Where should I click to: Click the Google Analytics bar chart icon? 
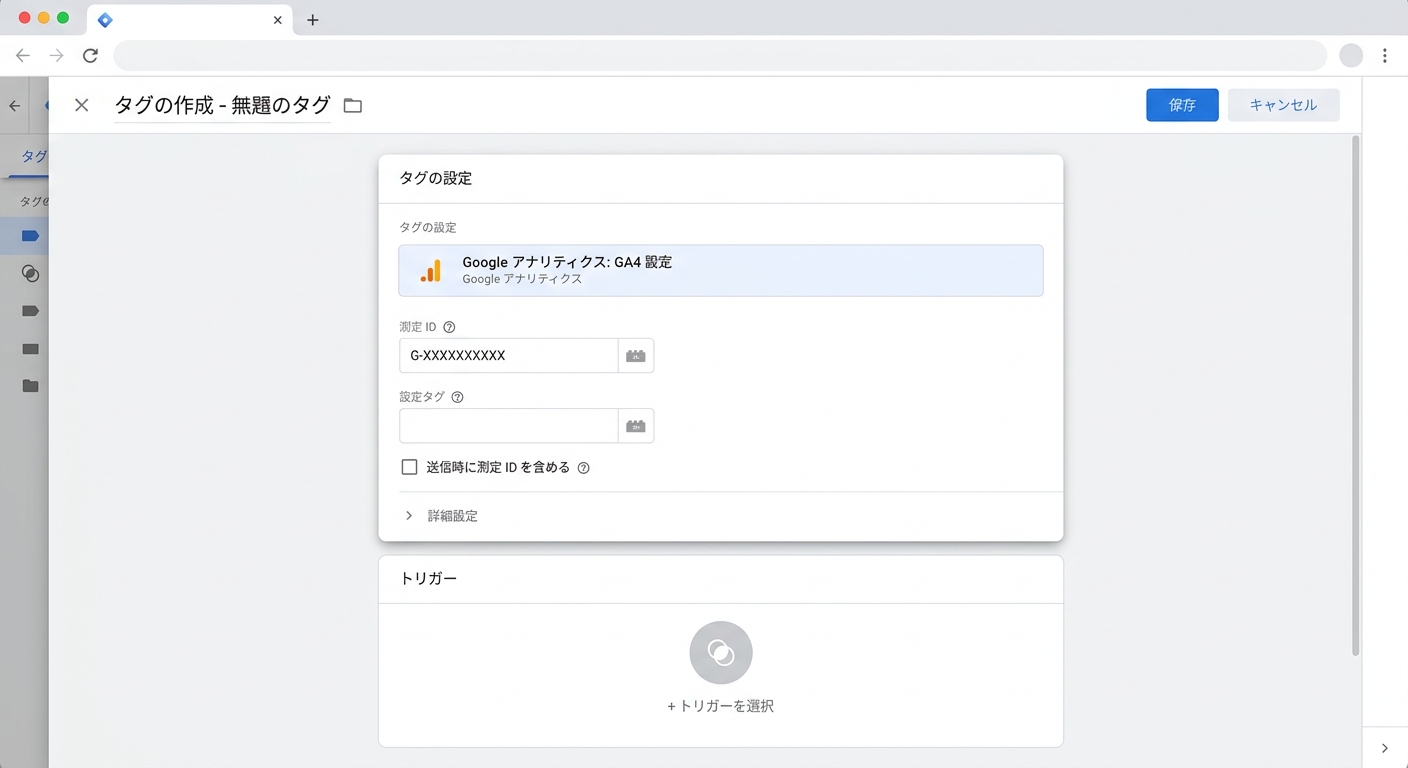click(431, 271)
